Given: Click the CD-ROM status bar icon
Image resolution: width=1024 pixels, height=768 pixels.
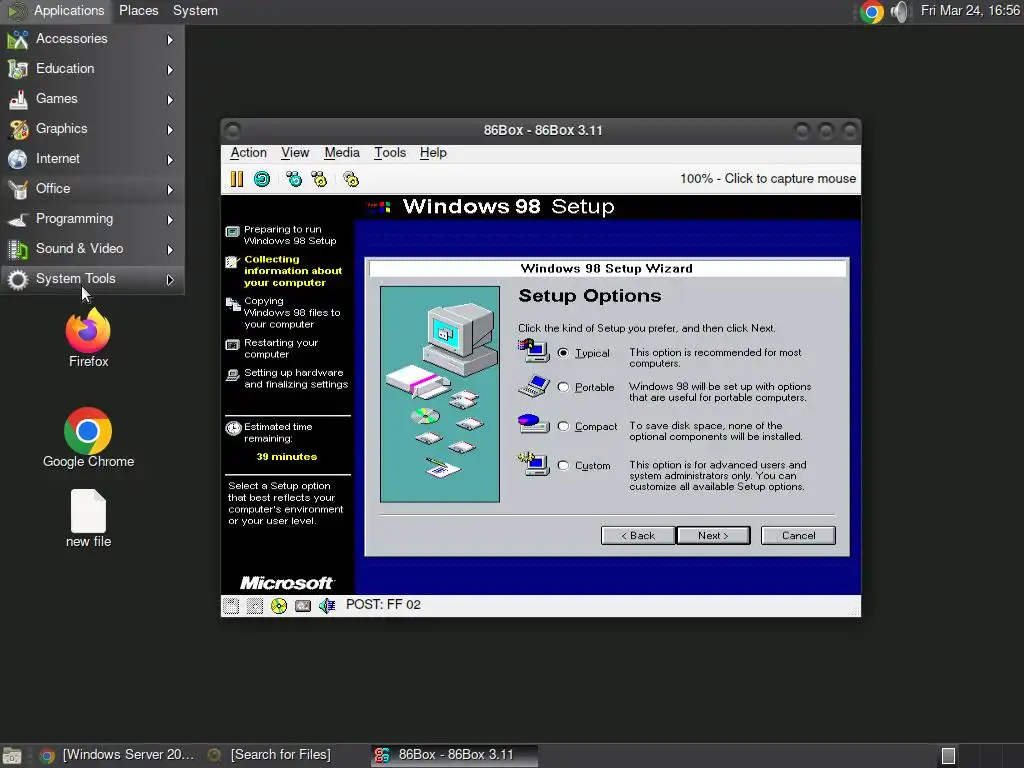Looking at the screenshot, I should coord(279,605).
